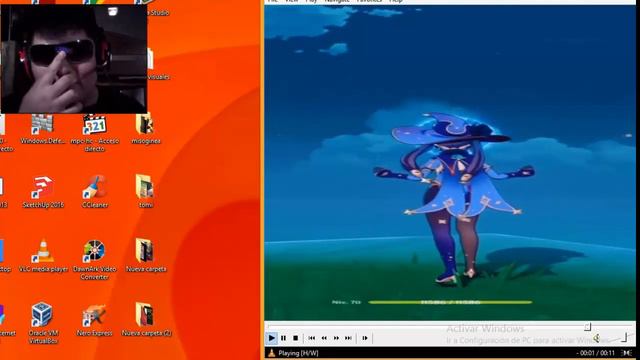Click the seek bar handle
The height and width of the screenshot is (360, 640).
coord(587,327)
